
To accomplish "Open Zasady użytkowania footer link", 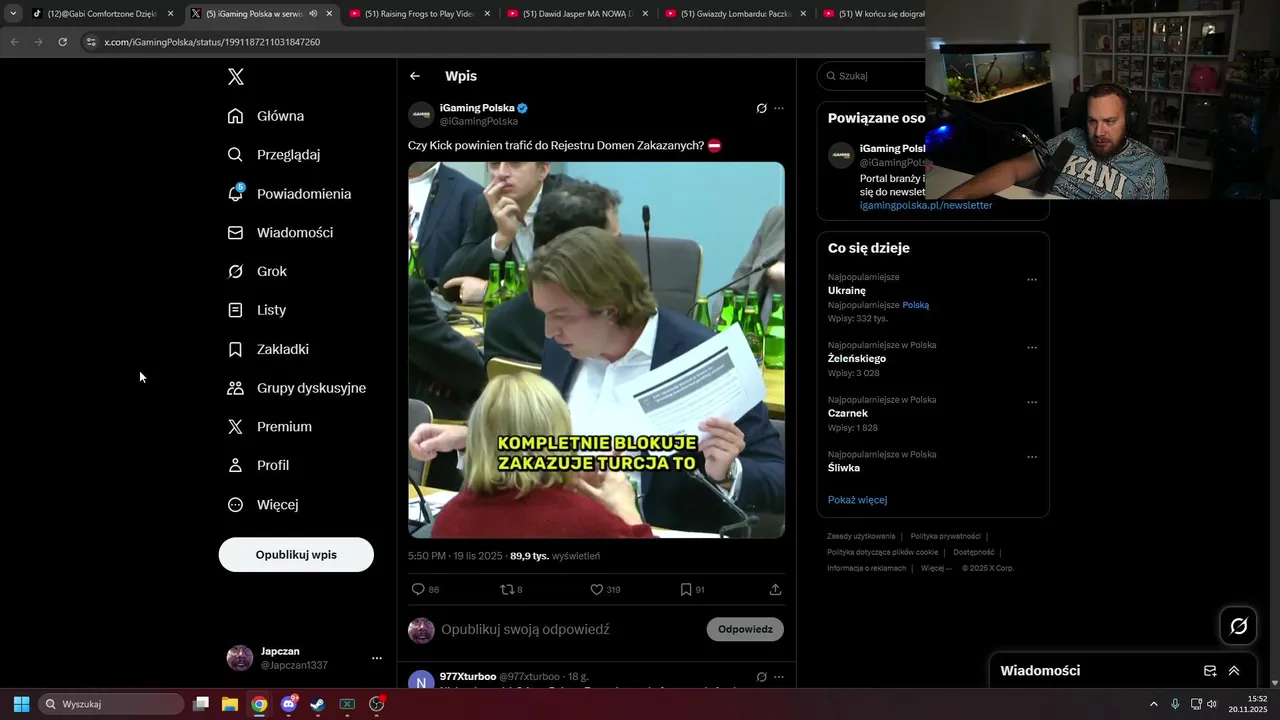I will click(x=861, y=536).
